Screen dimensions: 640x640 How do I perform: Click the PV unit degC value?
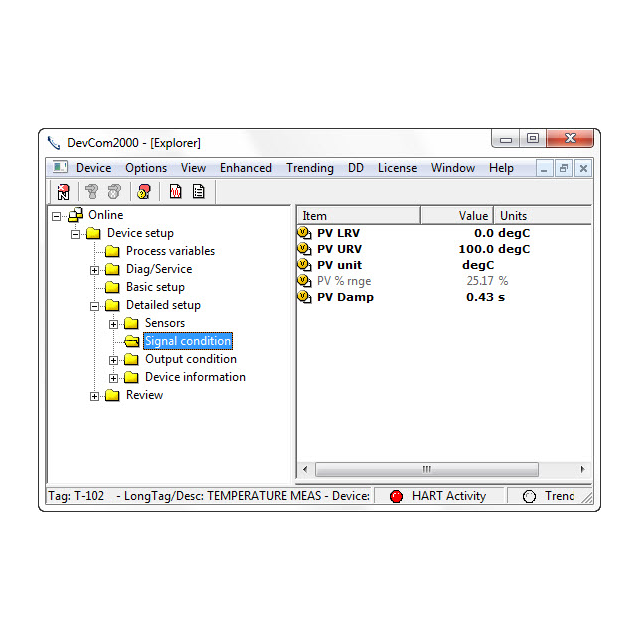[x=478, y=265]
